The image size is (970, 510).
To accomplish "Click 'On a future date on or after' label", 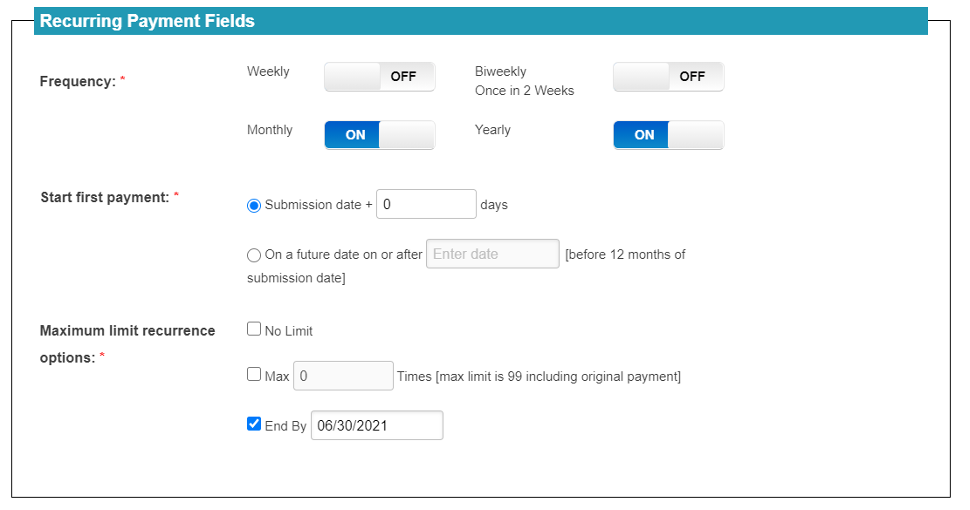I will click(x=343, y=254).
